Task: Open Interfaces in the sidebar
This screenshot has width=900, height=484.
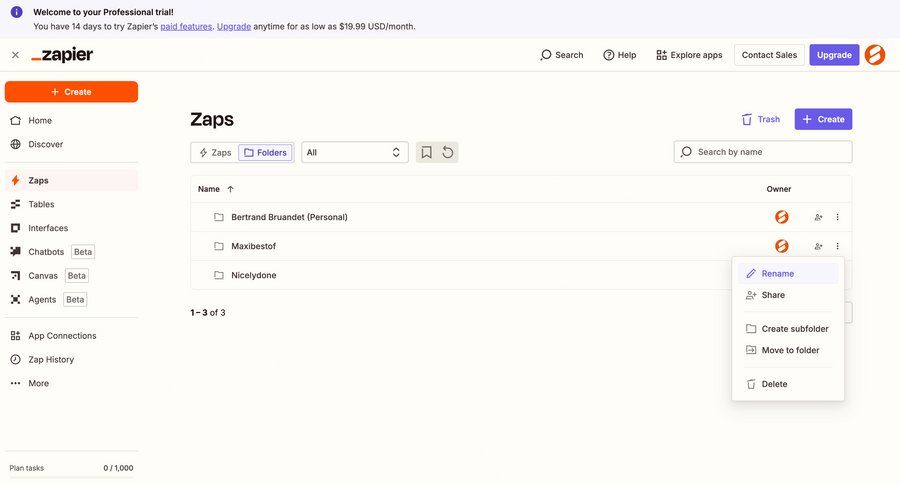Action: [x=71, y=228]
